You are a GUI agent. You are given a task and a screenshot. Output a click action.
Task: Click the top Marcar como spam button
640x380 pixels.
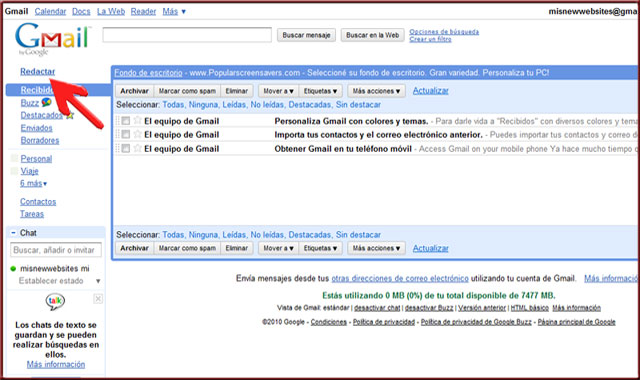pos(187,91)
